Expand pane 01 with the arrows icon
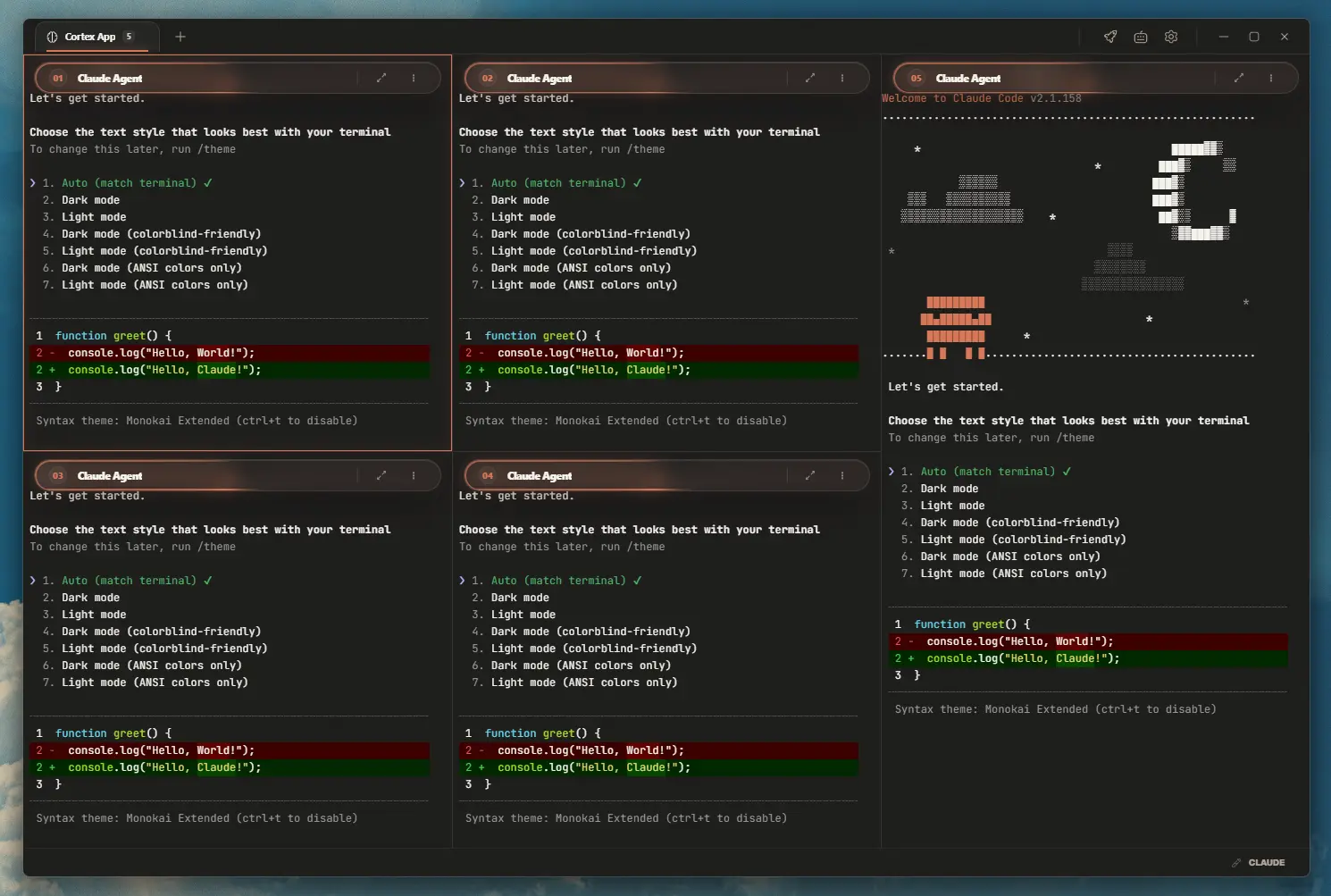1331x896 pixels. [x=381, y=78]
